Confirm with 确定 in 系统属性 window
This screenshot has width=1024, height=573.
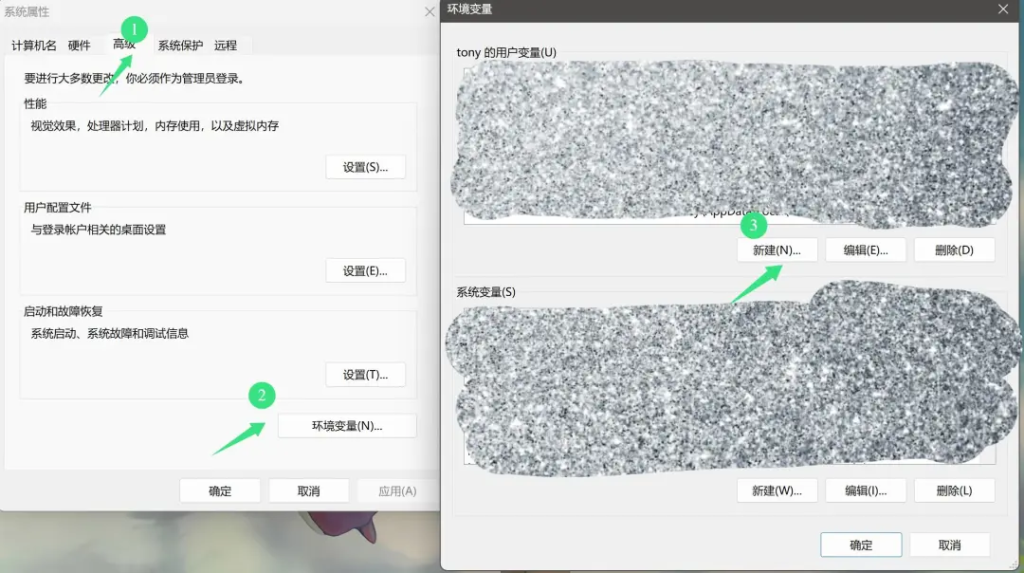click(220, 491)
